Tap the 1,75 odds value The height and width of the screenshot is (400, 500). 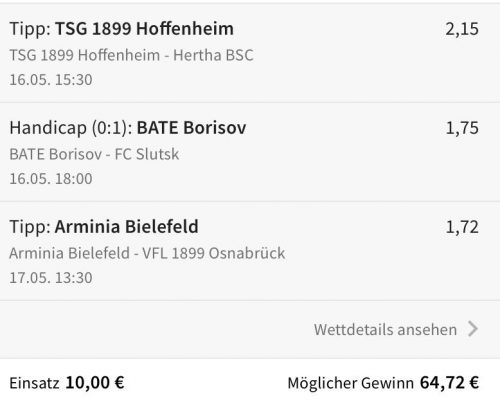pos(462,128)
